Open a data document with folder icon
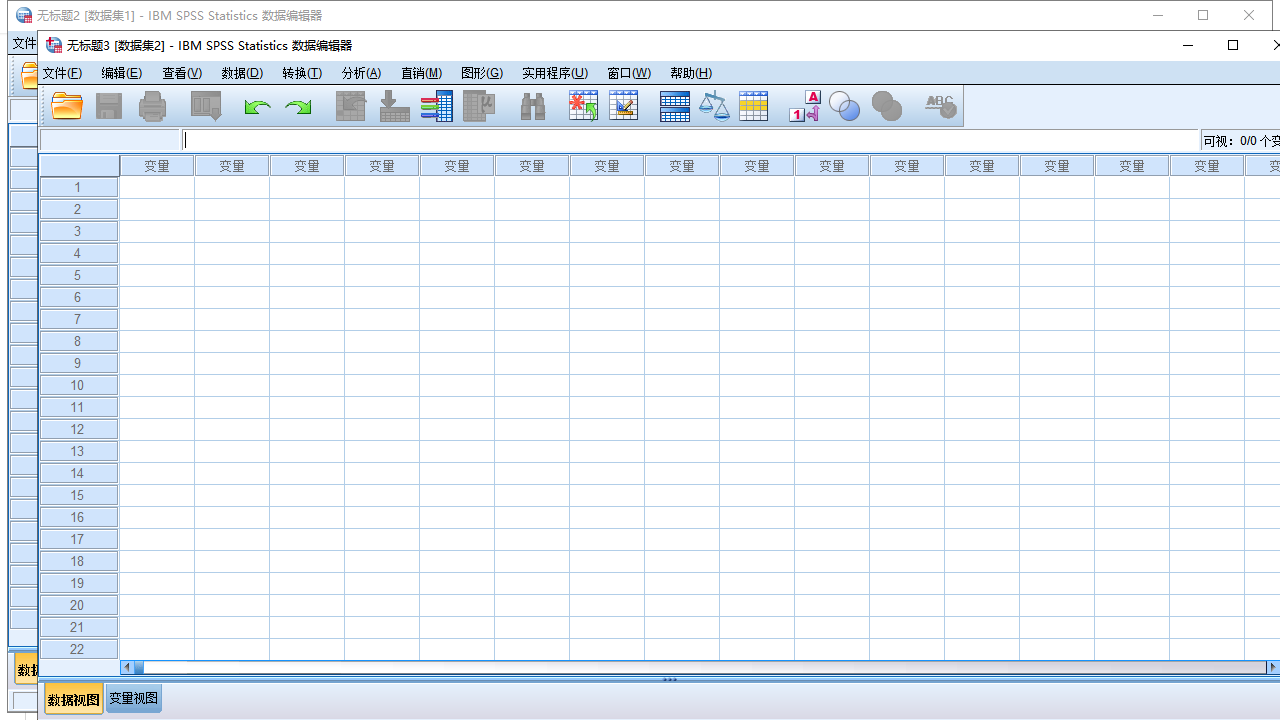The height and width of the screenshot is (720, 1280). point(67,106)
